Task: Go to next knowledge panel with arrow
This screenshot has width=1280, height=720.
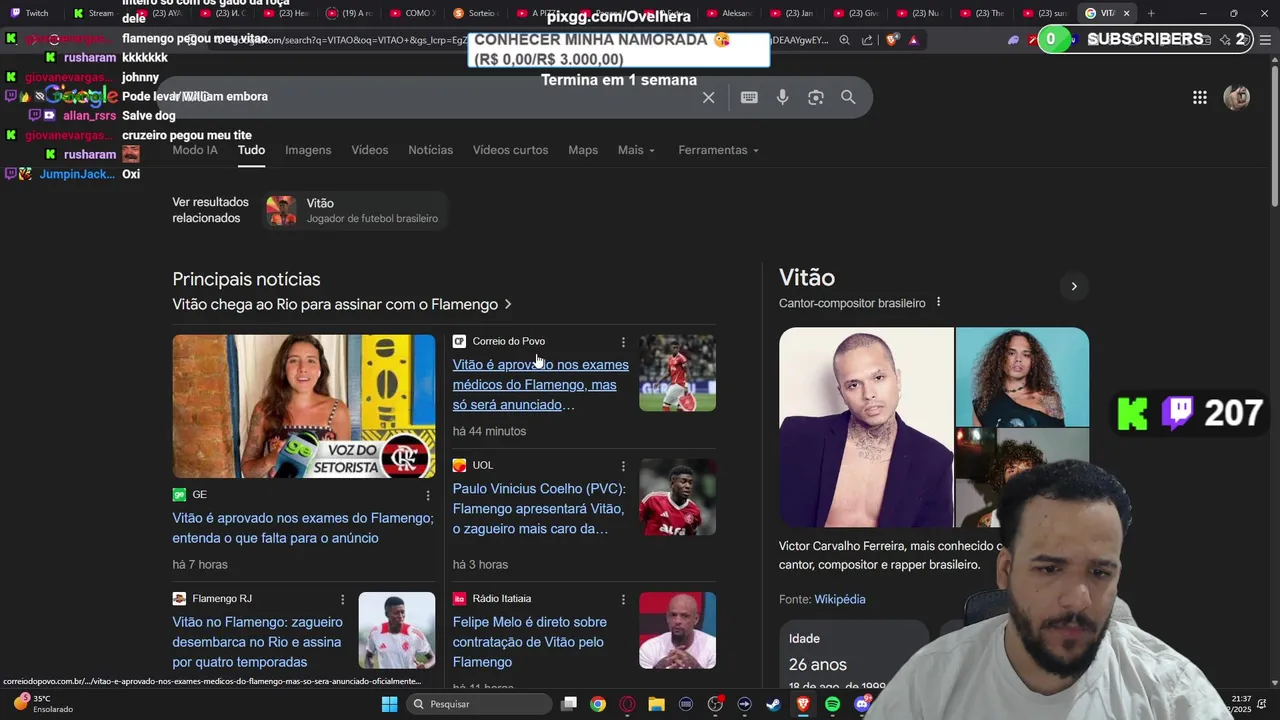Action: [1074, 286]
